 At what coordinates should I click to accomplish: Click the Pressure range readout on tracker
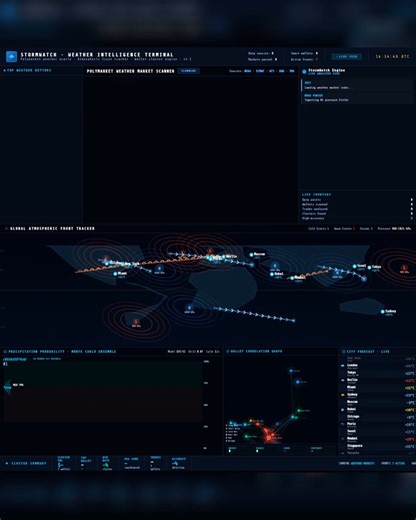point(394,229)
